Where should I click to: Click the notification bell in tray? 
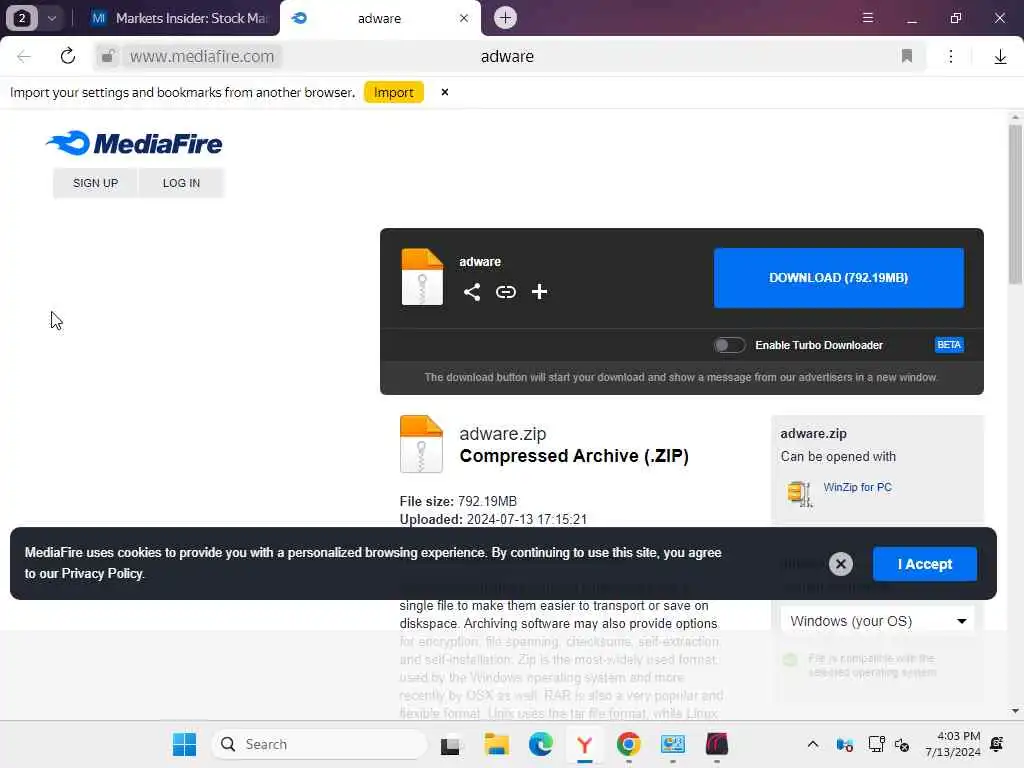(997, 744)
